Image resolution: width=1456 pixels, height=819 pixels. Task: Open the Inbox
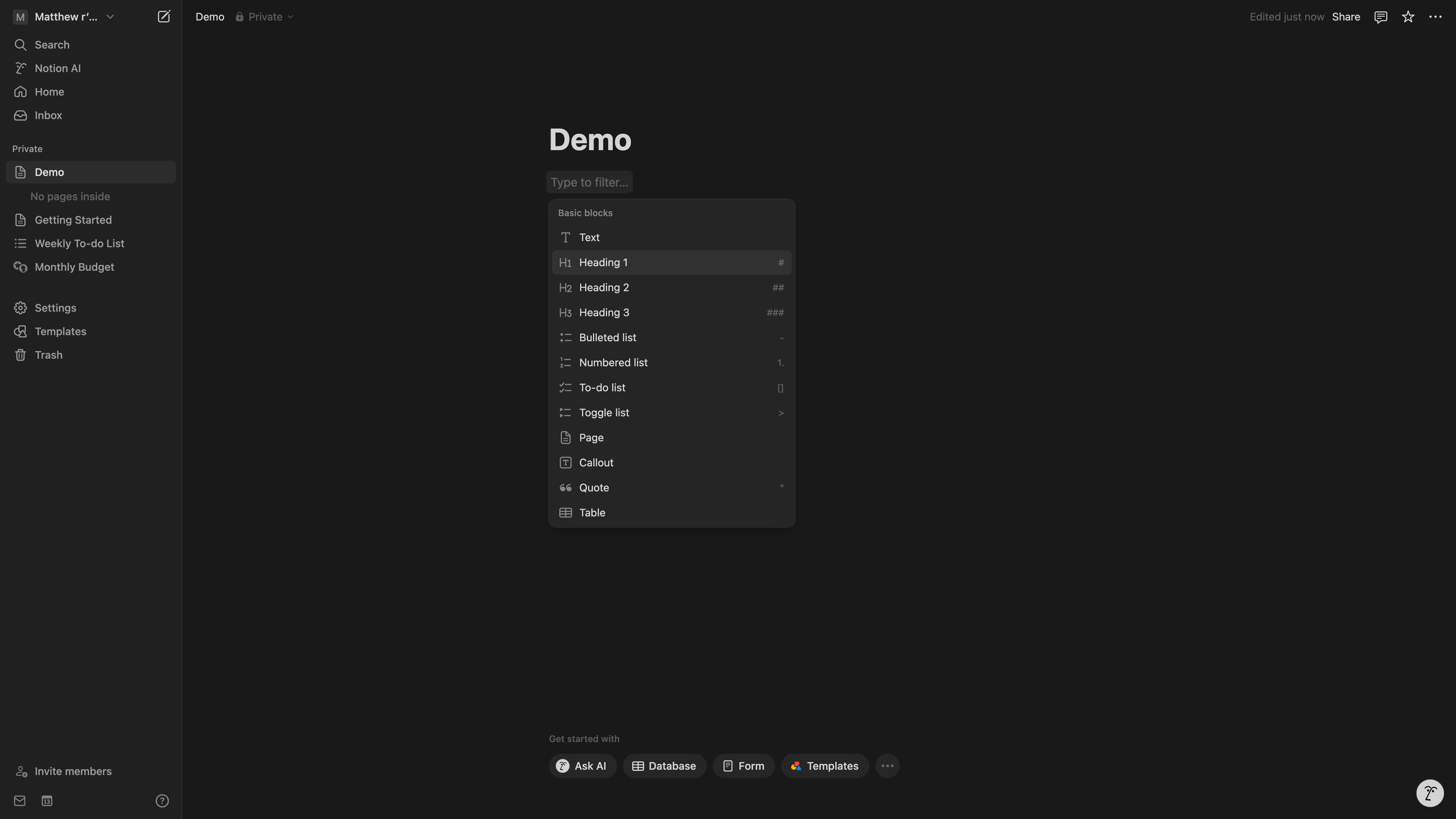coord(91,115)
